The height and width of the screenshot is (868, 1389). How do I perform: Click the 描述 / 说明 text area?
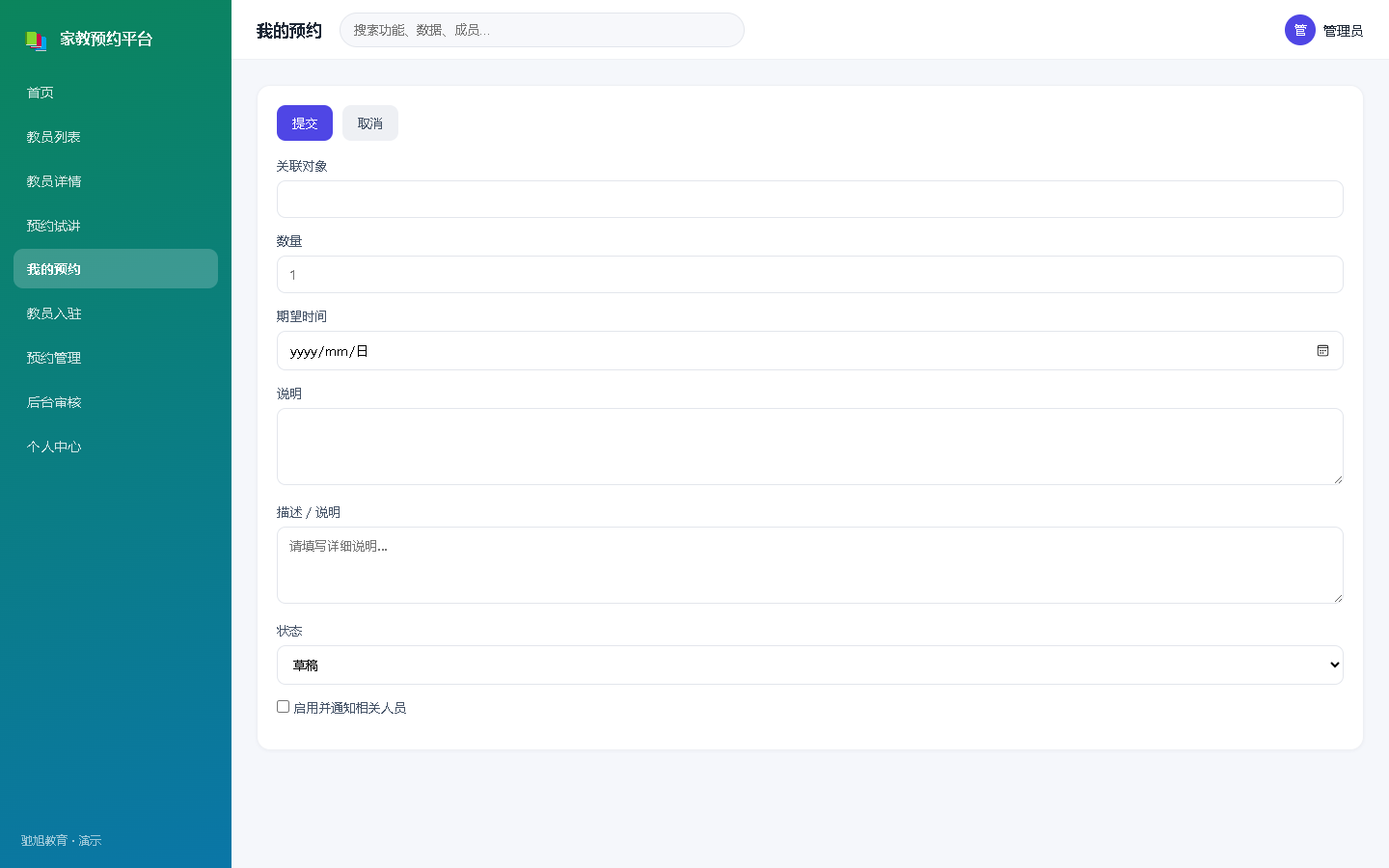(809, 565)
